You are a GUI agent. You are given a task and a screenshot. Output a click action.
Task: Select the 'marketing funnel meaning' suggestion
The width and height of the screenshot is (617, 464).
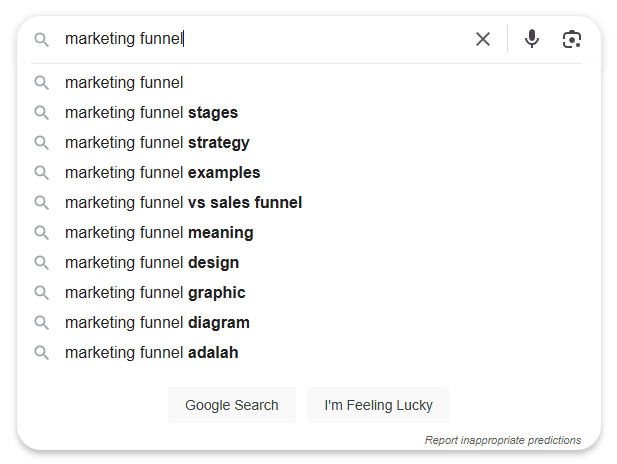pyautogui.click(x=308, y=233)
